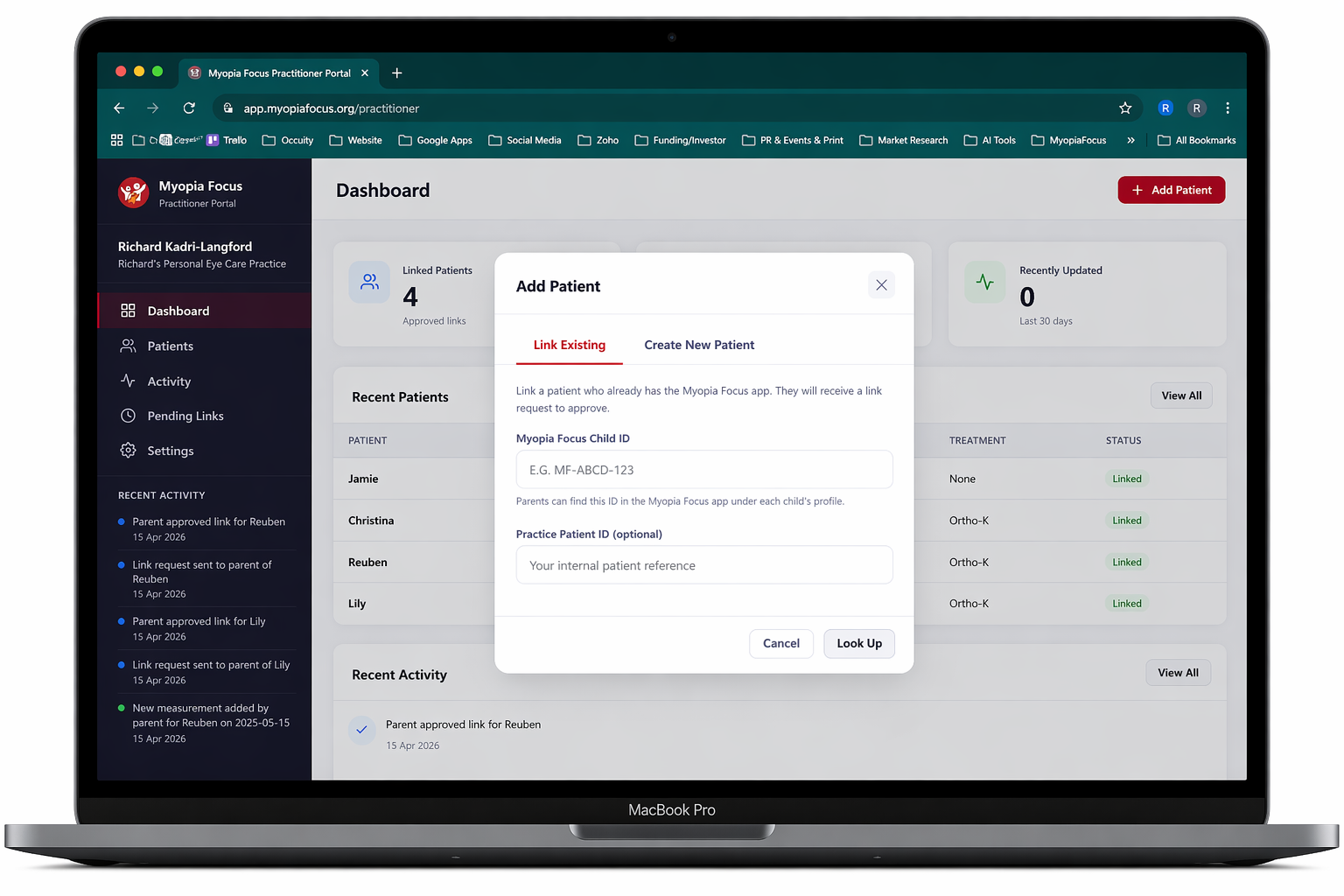Close the Myopia Focus Practitioner Portal tab

pyautogui.click(x=365, y=73)
